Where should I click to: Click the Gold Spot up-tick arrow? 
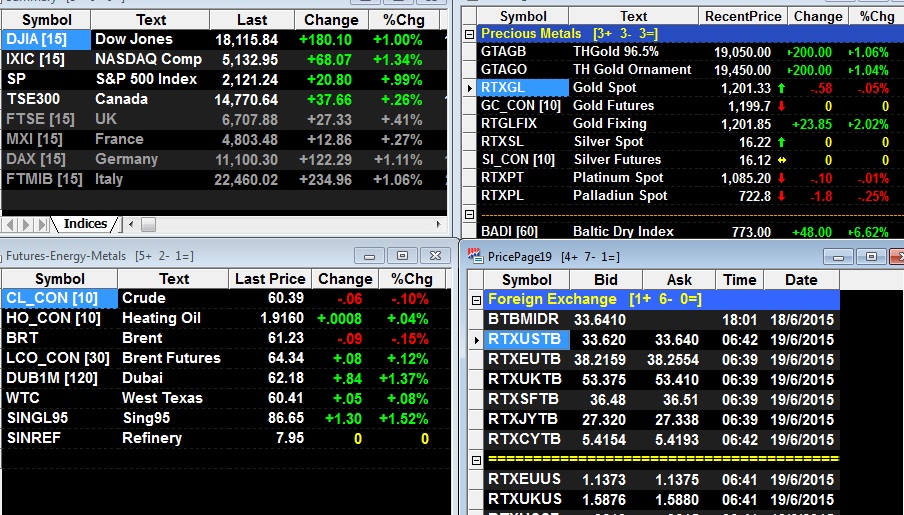pyautogui.click(x=781, y=88)
